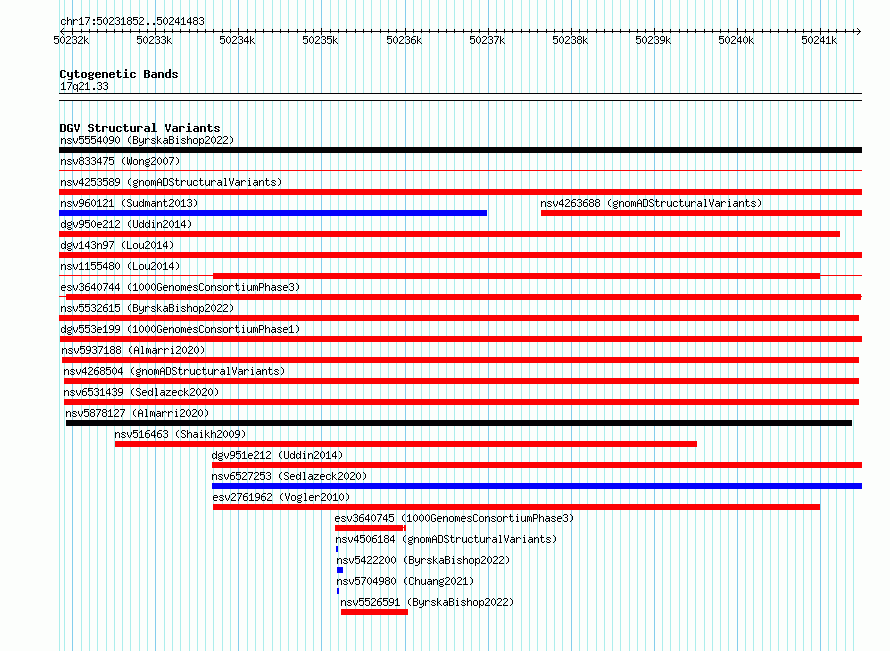Click the 50234k ruler tick label
This screenshot has height=651, width=890.
237,40
